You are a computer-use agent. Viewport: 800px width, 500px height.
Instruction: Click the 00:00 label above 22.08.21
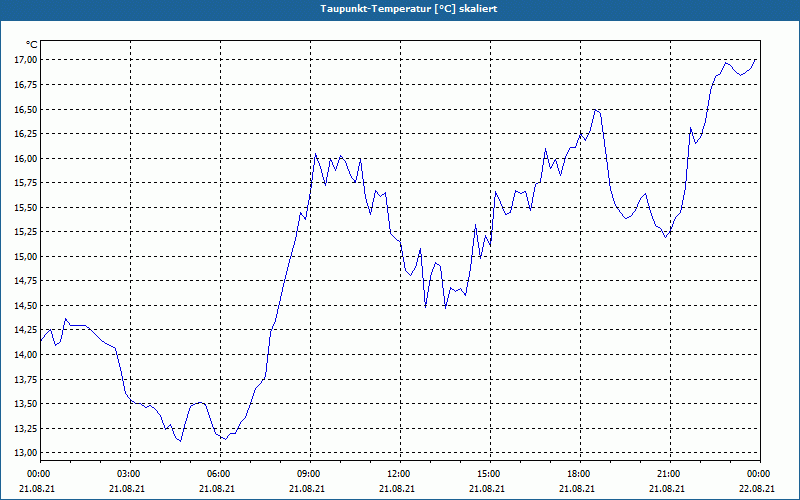pyautogui.click(x=760, y=474)
